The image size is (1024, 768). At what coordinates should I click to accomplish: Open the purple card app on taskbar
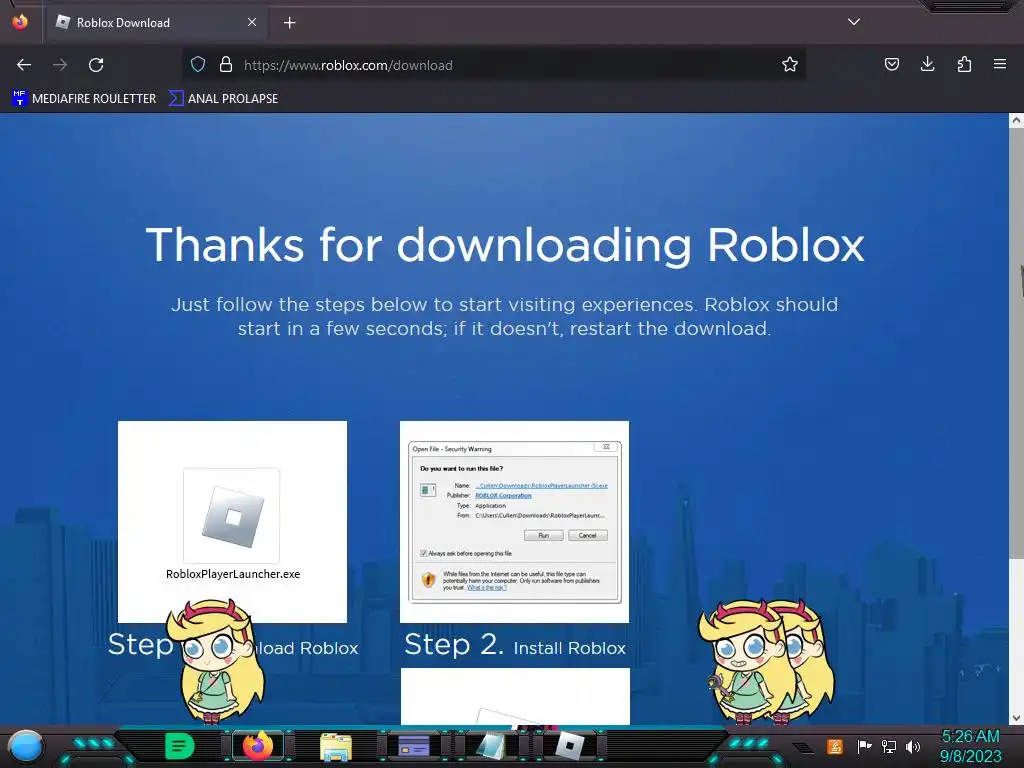pos(414,746)
